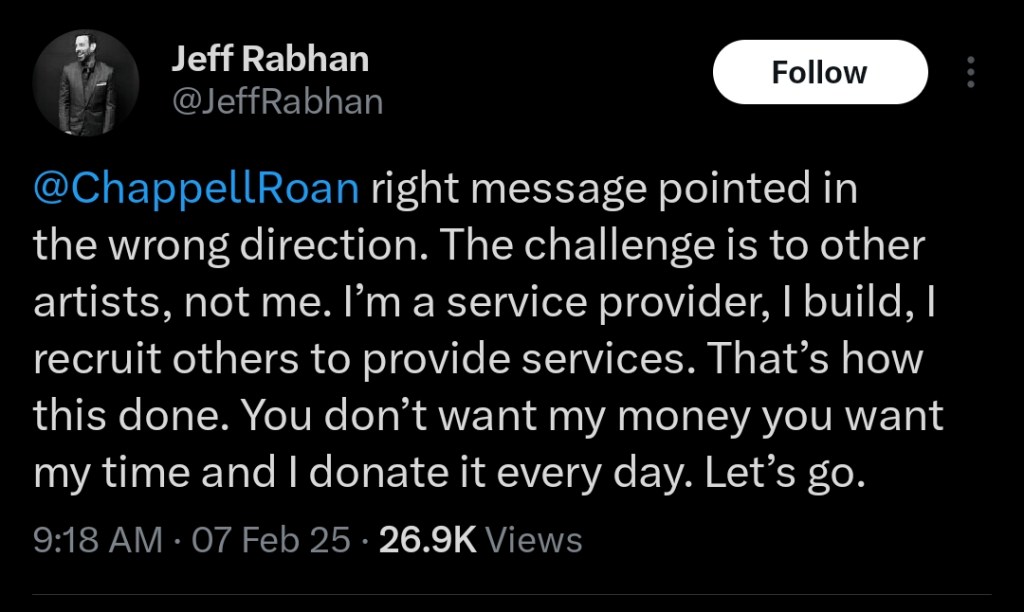
Task: Click the Jeff Rabhan display name
Action: point(270,60)
